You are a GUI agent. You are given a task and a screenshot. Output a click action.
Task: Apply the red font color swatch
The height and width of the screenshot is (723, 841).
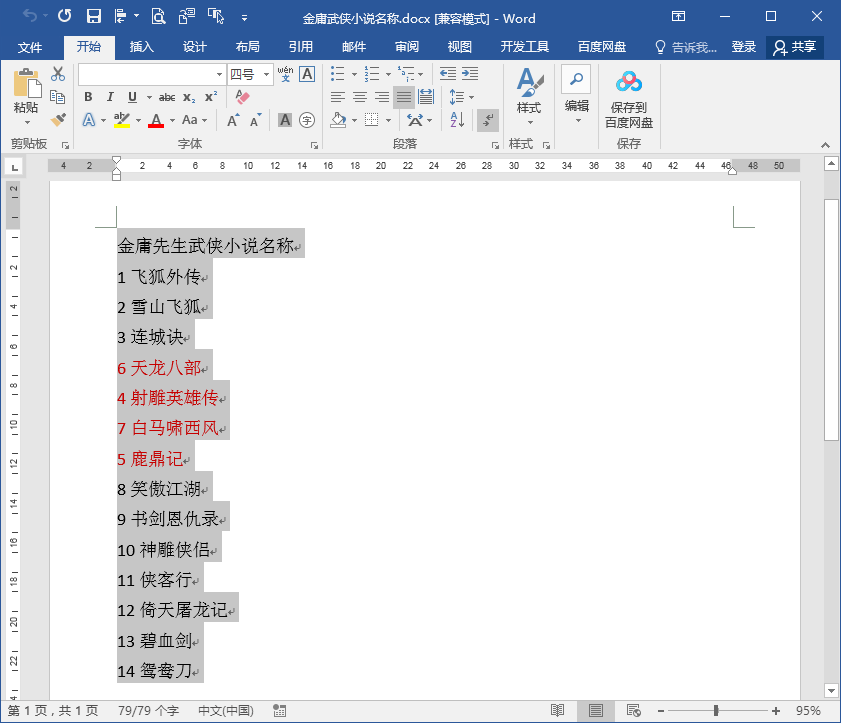point(156,120)
